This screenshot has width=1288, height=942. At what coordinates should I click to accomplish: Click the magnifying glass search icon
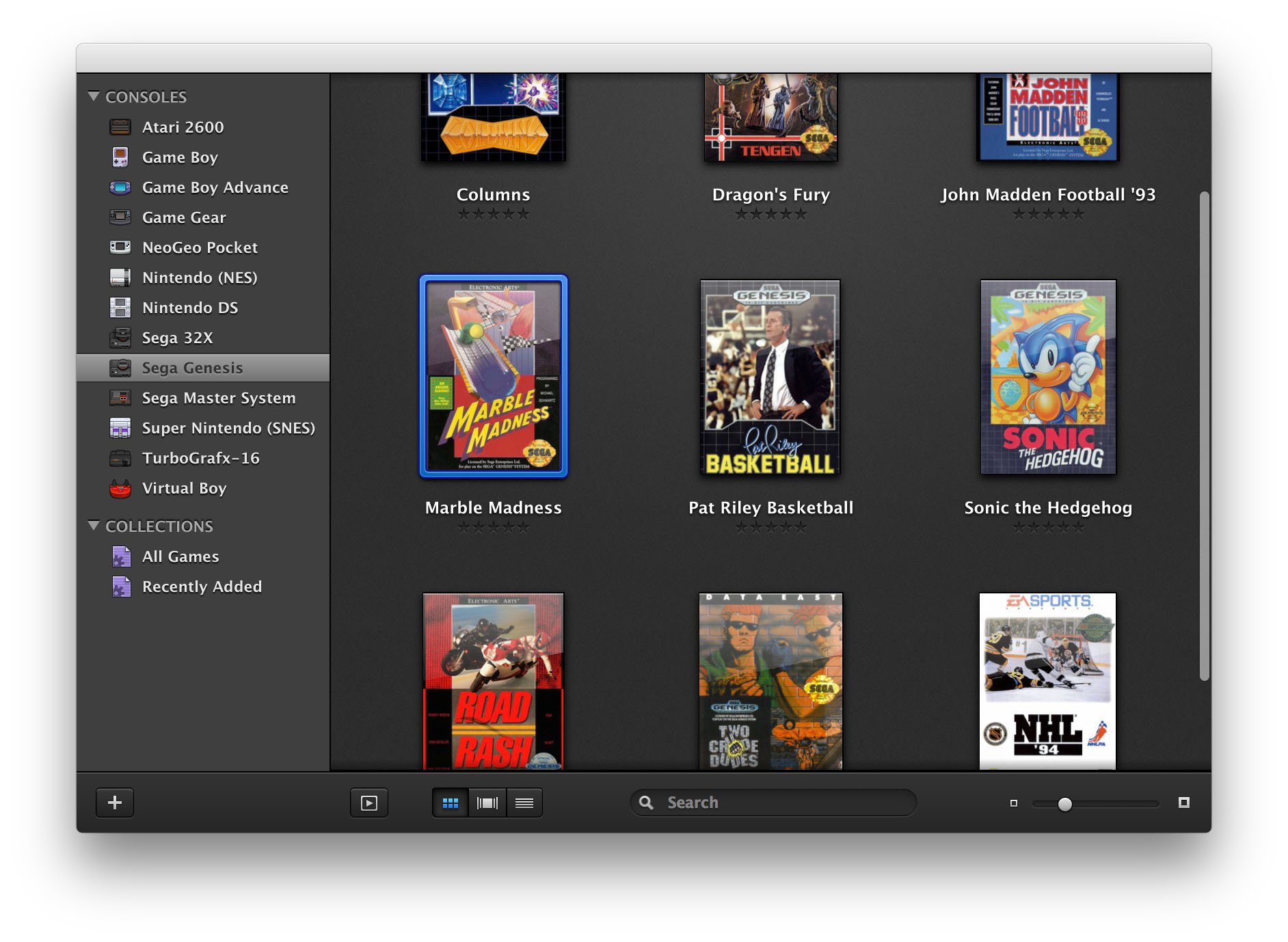[646, 802]
